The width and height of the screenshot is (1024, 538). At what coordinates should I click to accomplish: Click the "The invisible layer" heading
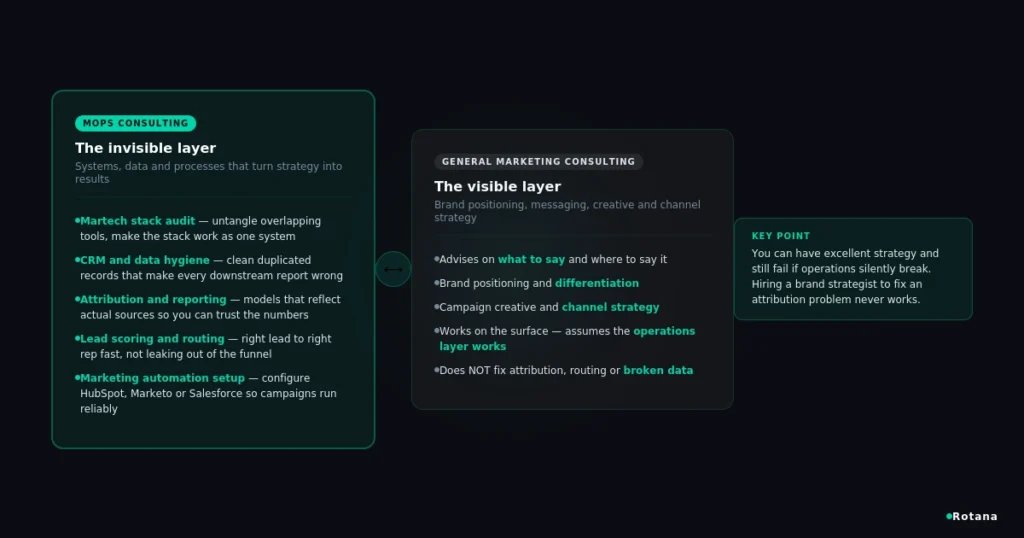(x=145, y=148)
